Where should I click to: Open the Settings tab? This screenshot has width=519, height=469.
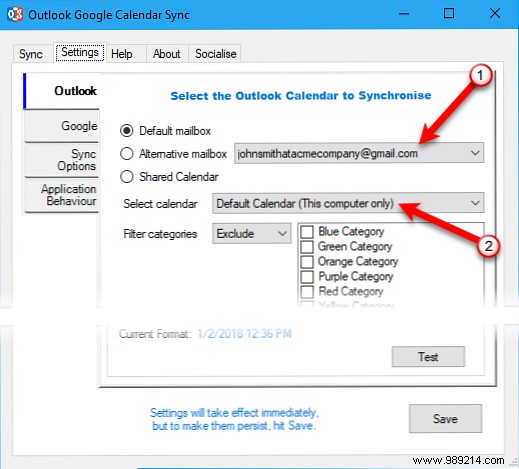(x=80, y=52)
